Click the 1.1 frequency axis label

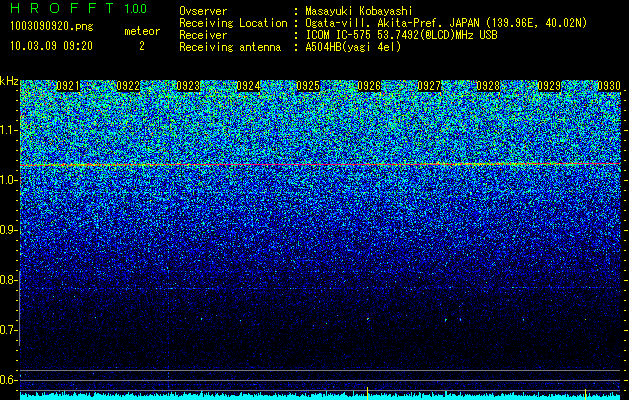click(x=8, y=131)
